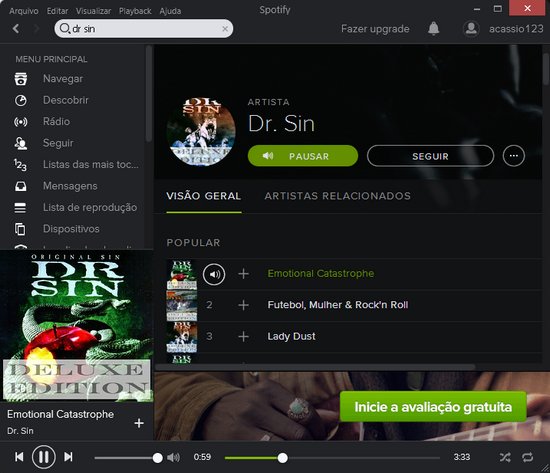Select the Emotional Catastrophe track title
550x473 pixels.
[x=321, y=273]
